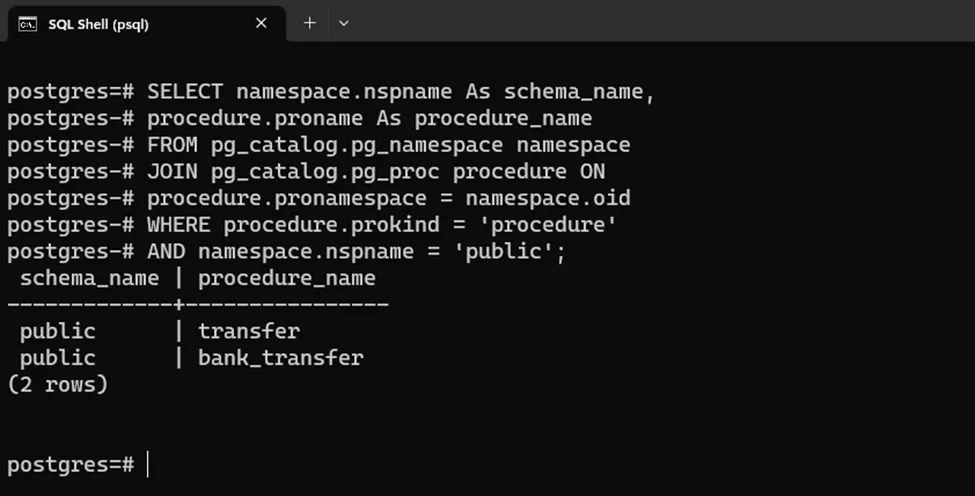Viewport: 975px width, 496px height.
Task: Click the 'transfer' procedure name in results
Action: tap(248, 331)
